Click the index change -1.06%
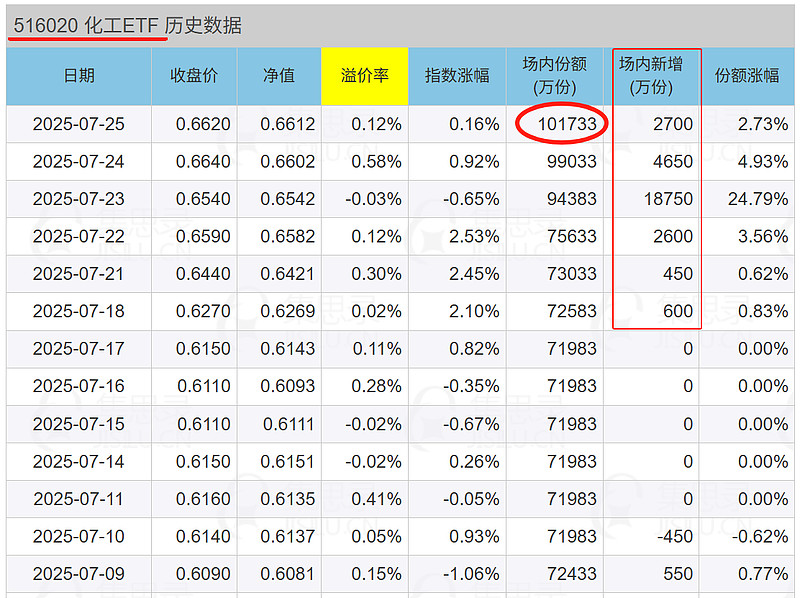800x598 pixels. (x=471, y=574)
